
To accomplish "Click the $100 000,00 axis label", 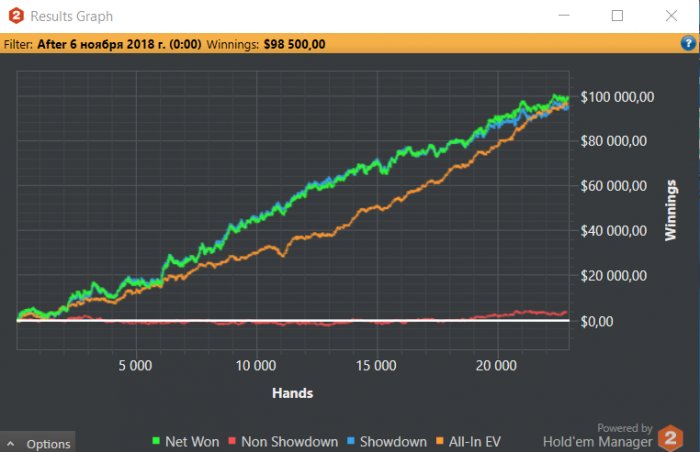I will 617,97.
